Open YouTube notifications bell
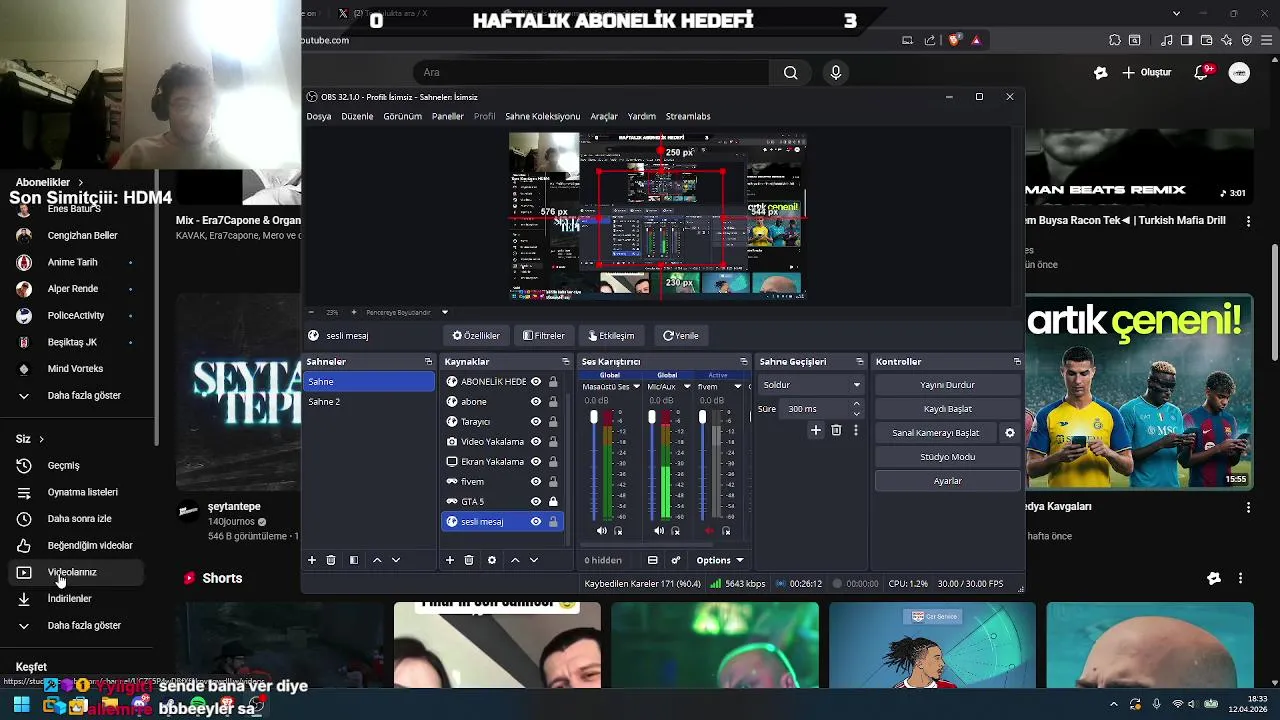This screenshot has width=1280, height=720. click(1203, 72)
